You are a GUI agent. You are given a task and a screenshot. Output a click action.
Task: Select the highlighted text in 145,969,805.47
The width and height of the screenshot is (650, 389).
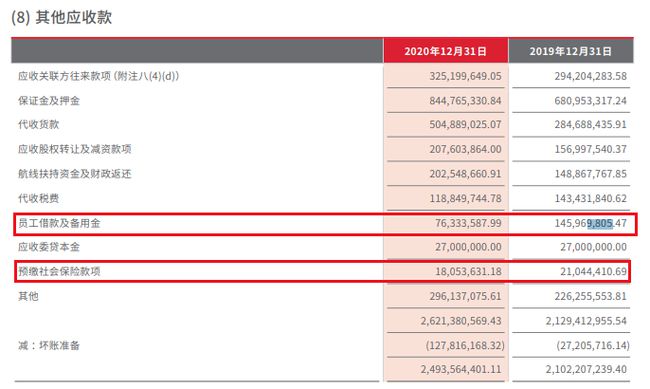click(x=600, y=223)
